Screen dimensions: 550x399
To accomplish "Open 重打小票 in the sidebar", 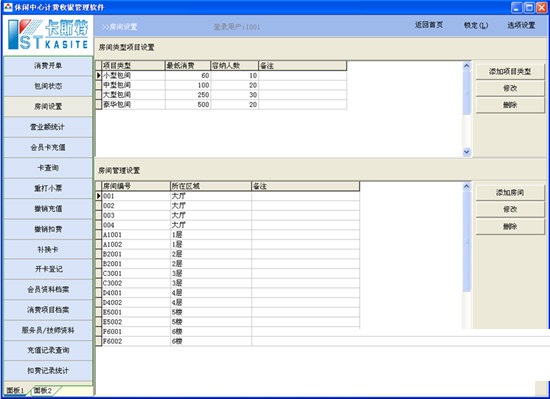I will (x=48, y=188).
